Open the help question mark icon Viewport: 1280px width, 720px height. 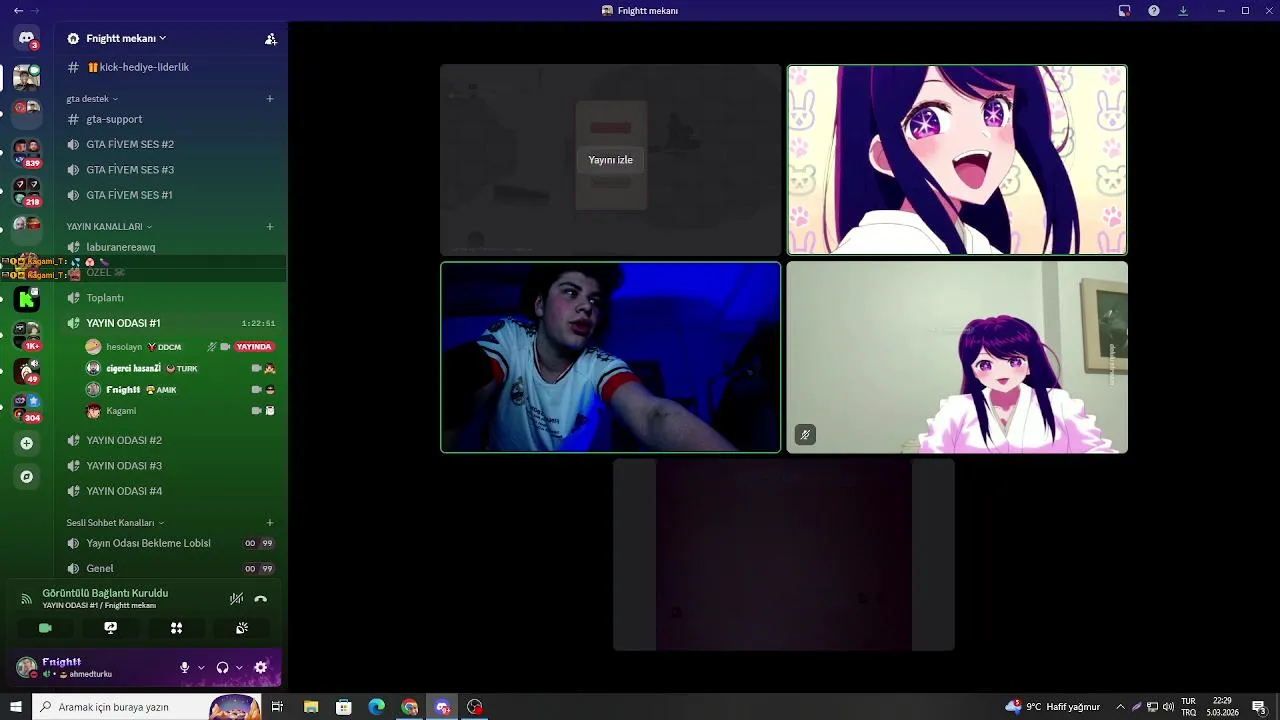1154,11
